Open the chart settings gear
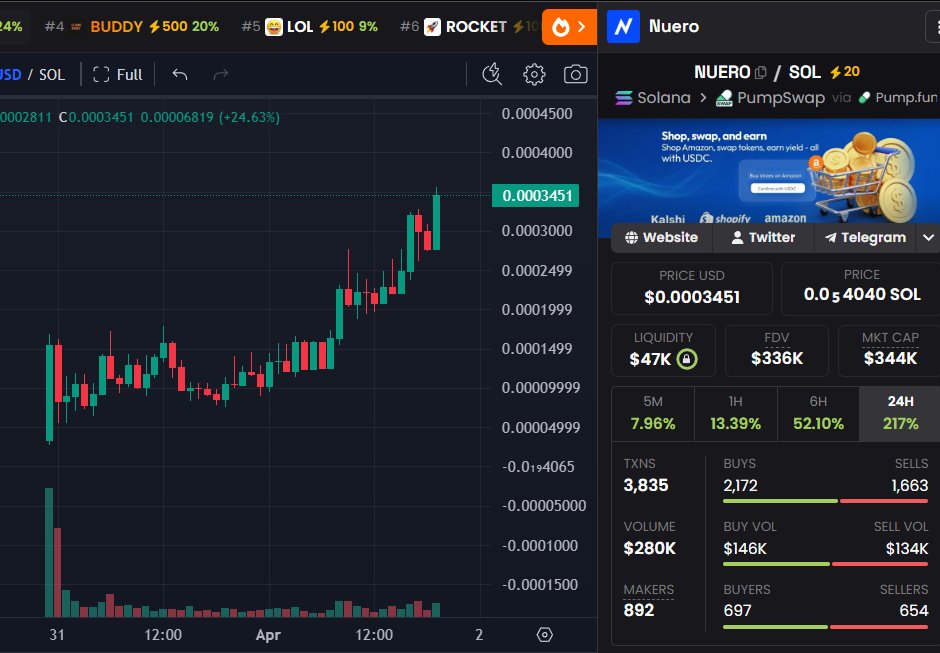This screenshot has width=940, height=653. [x=534, y=74]
